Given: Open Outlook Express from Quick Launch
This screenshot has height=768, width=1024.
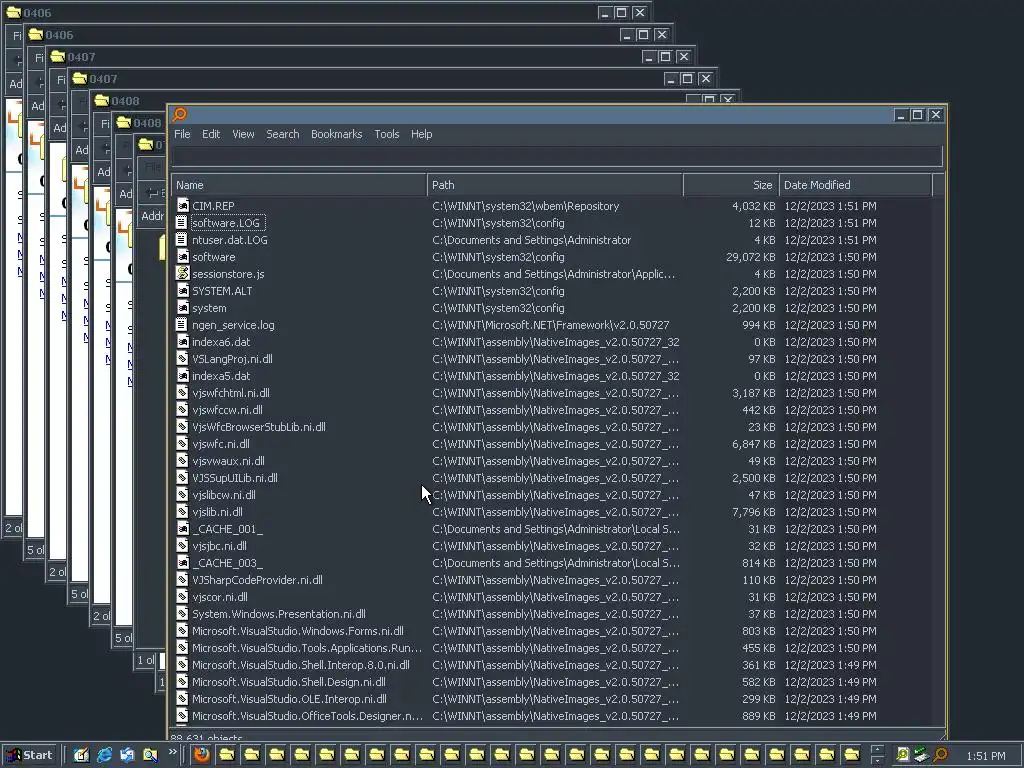Looking at the screenshot, I should 127,755.
